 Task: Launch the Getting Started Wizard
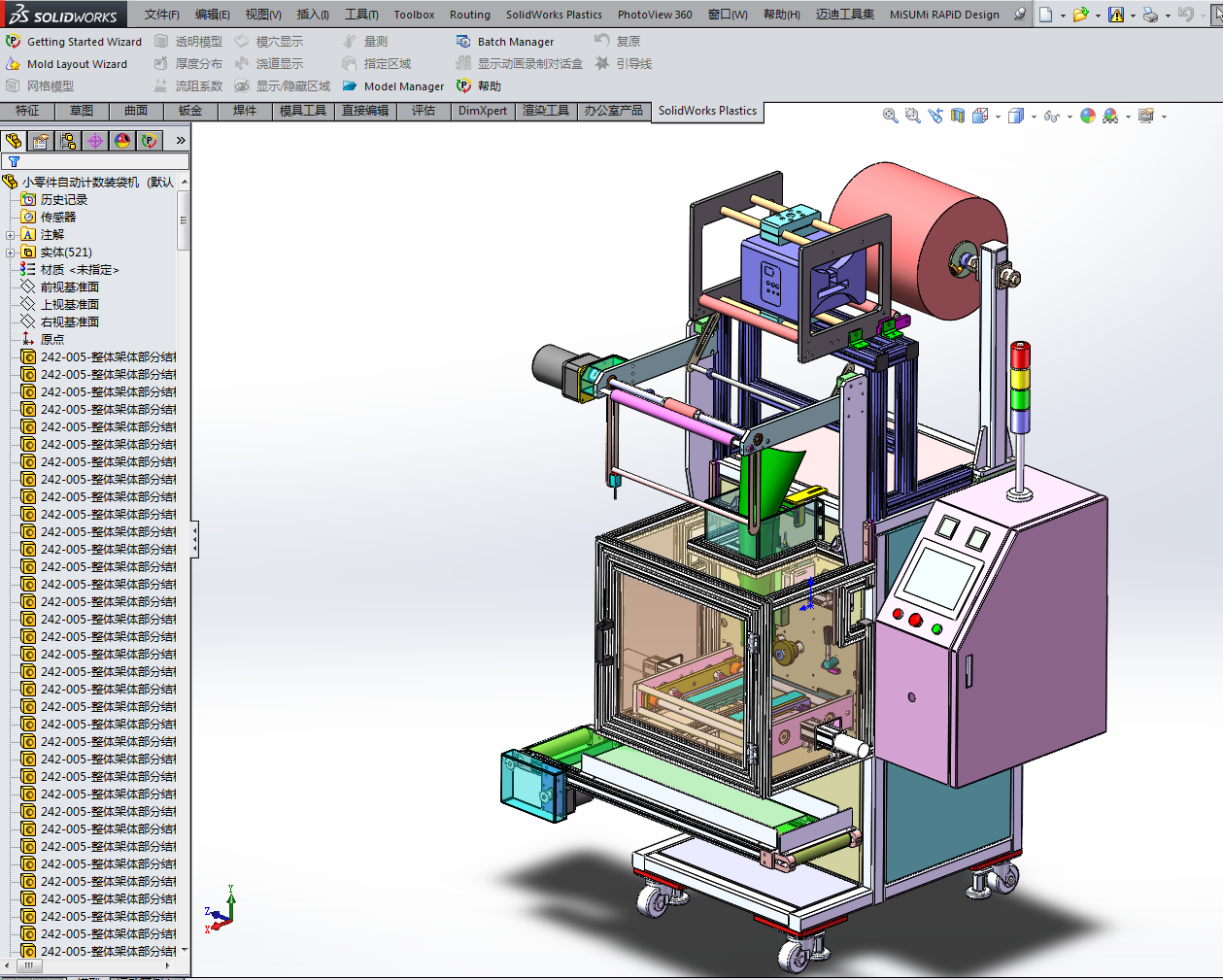pos(84,42)
